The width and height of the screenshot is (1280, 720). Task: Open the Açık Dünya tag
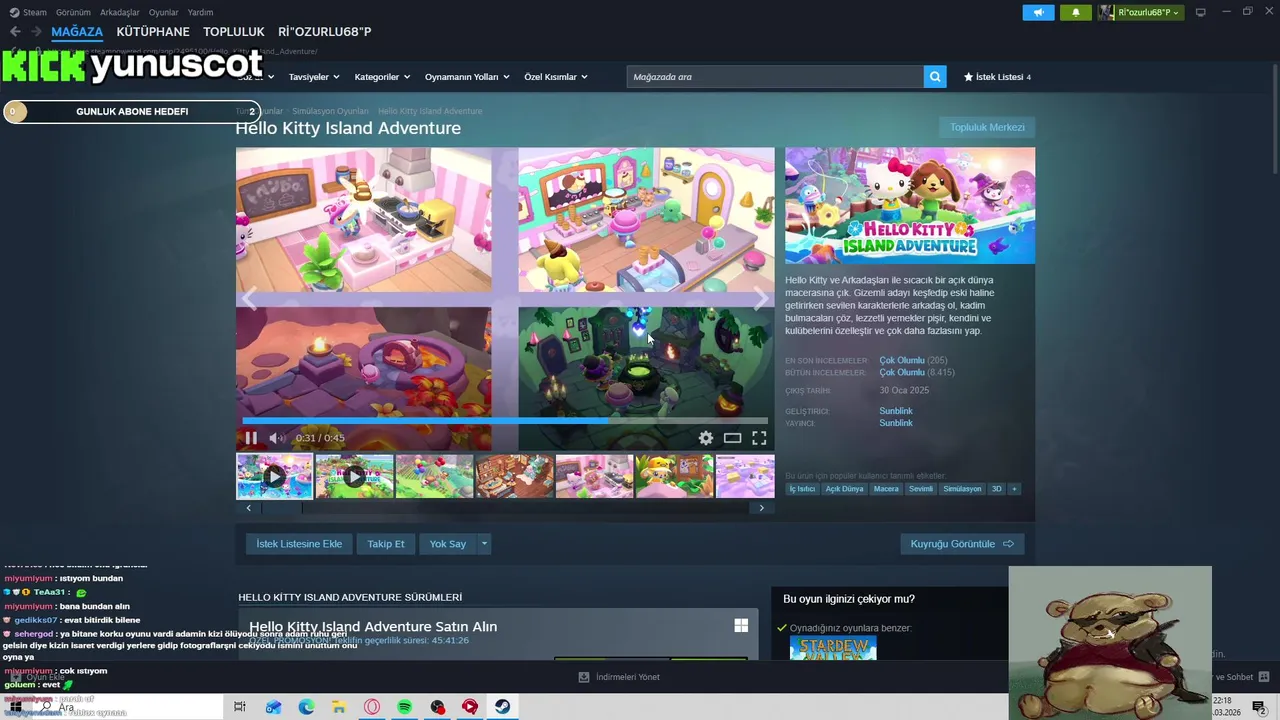pos(844,489)
